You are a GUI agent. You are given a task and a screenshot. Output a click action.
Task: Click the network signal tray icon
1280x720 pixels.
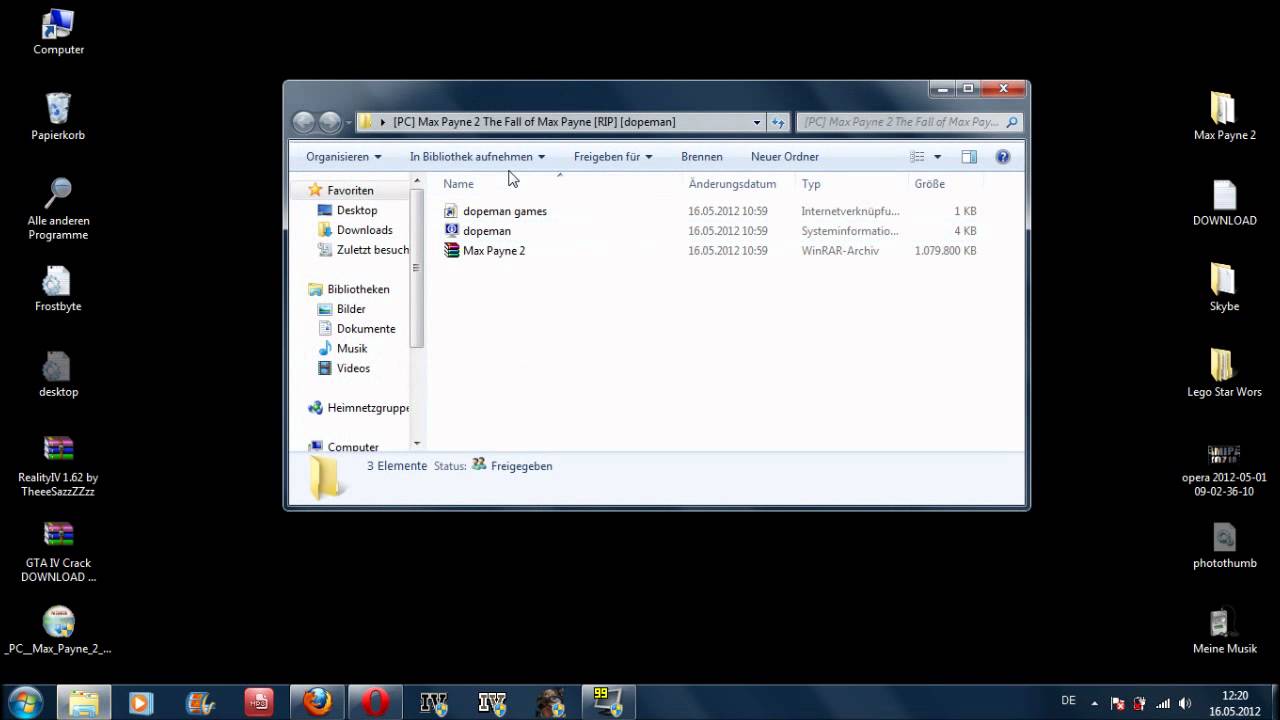pos(1162,702)
